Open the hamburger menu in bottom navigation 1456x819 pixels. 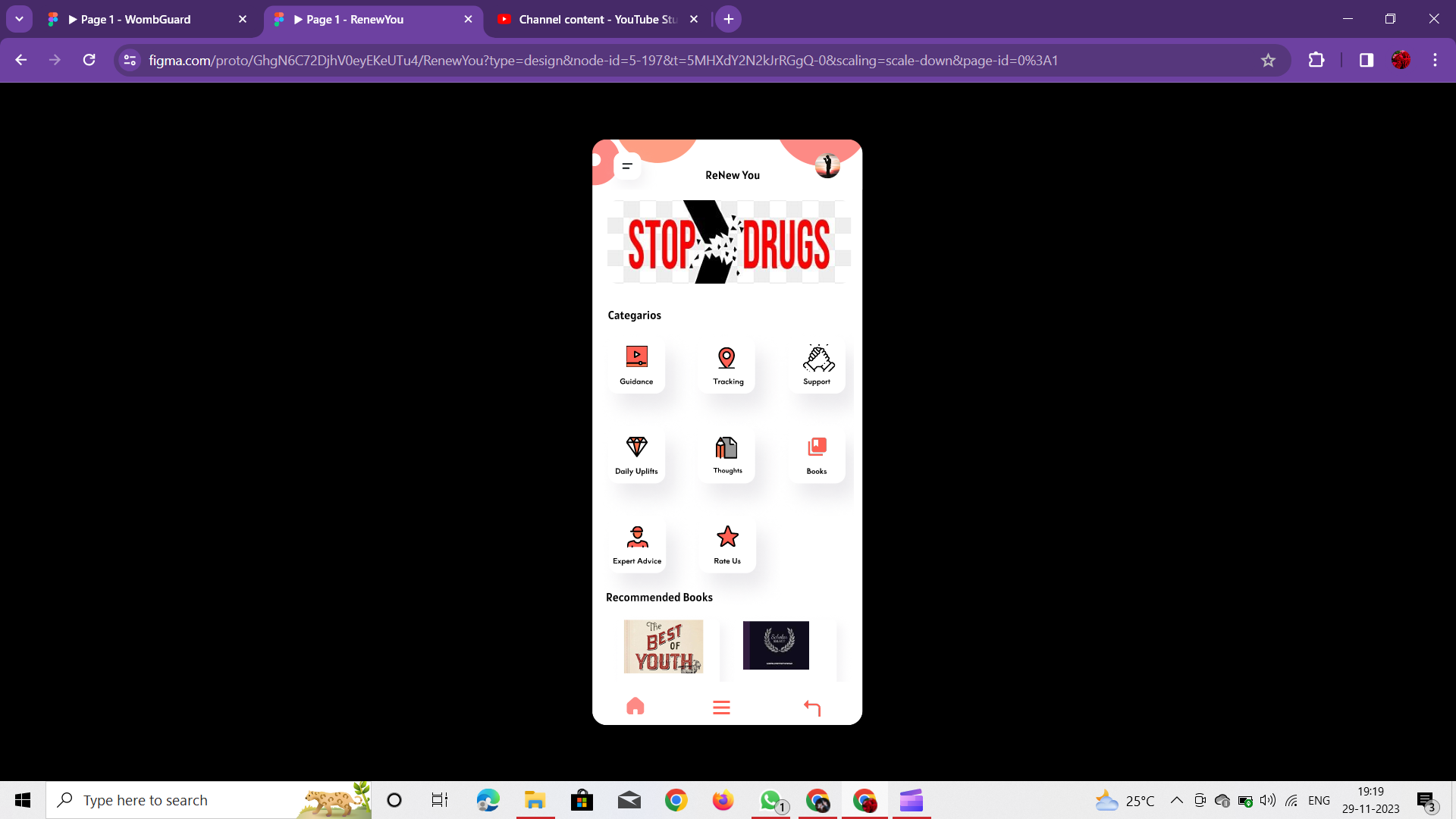click(x=721, y=708)
